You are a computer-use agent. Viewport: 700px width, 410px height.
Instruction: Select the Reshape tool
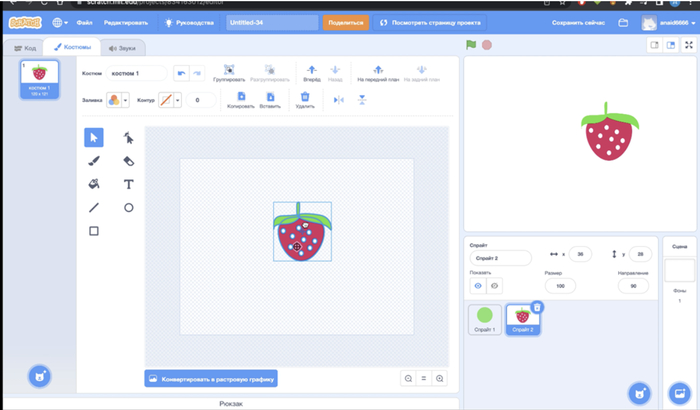[x=128, y=138]
